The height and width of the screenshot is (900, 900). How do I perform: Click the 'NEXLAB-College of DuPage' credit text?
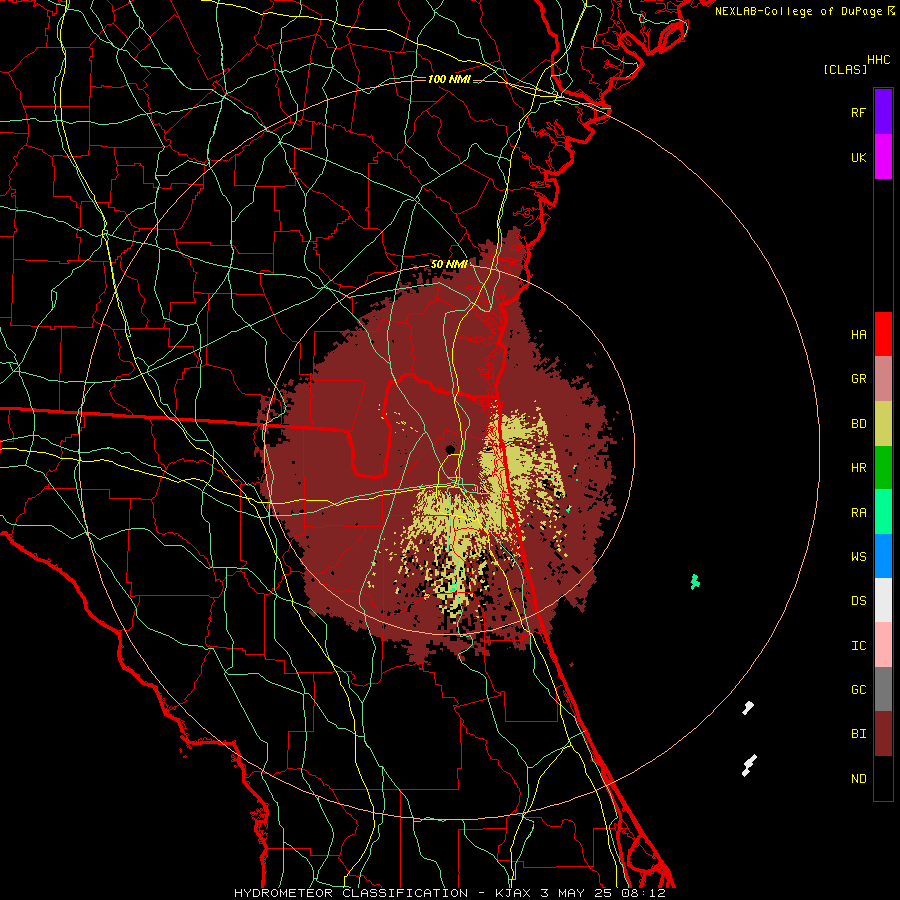click(x=798, y=11)
